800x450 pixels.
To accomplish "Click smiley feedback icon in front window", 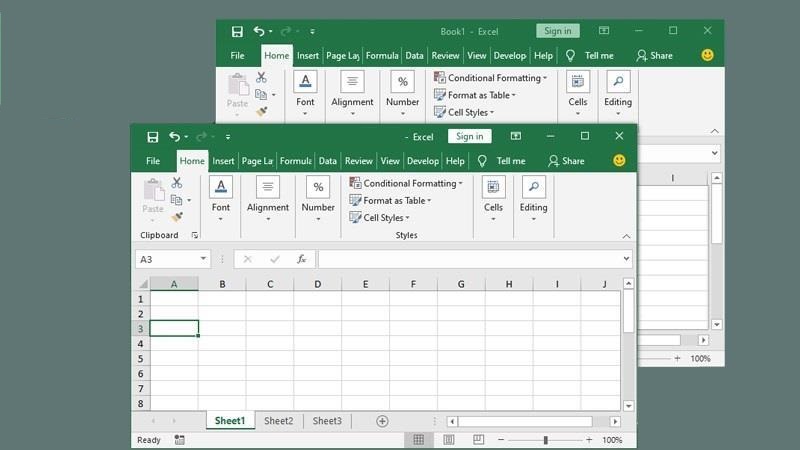I will (x=619, y=161).
